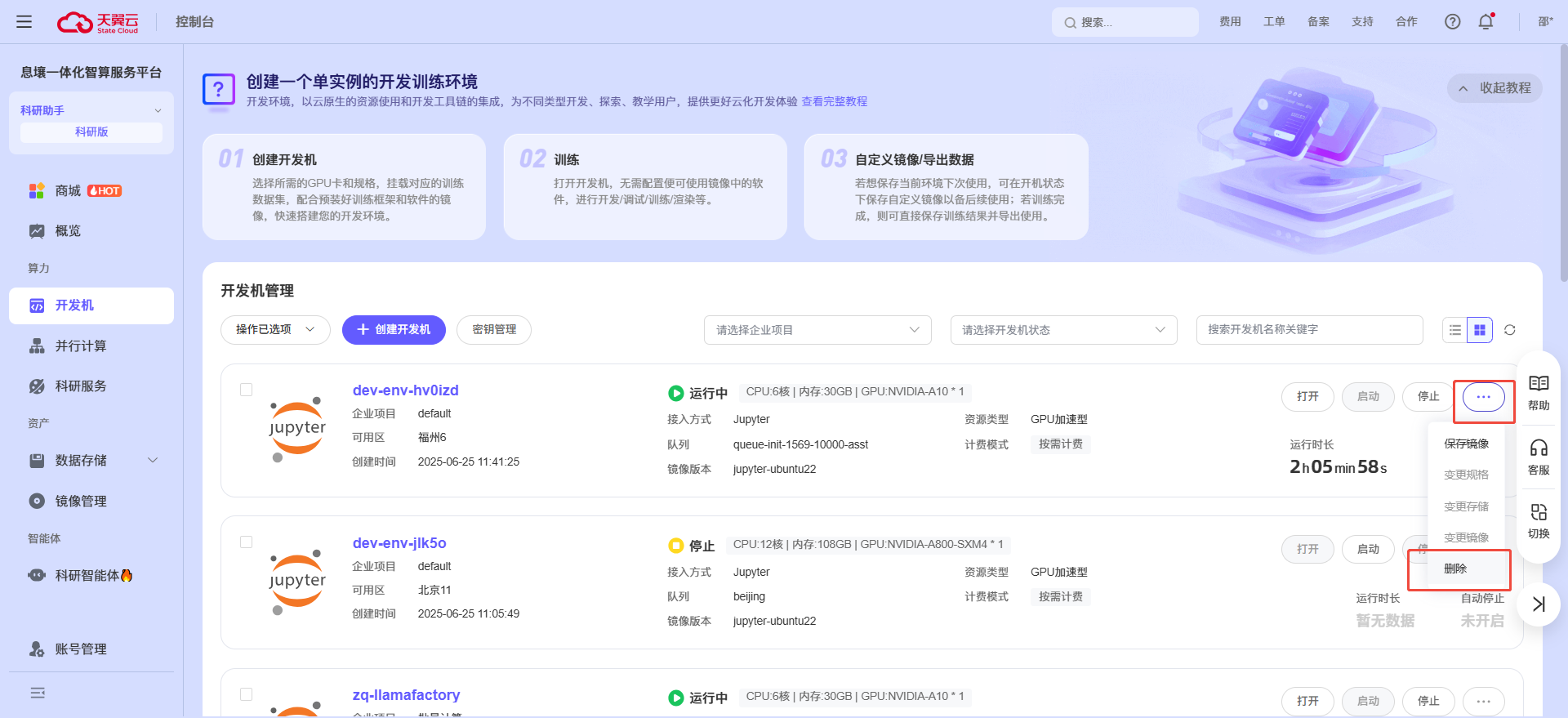The image size is (1568, 718).
Task: Click 打开 for dev-env-hv0izd
Action: 1307,397
